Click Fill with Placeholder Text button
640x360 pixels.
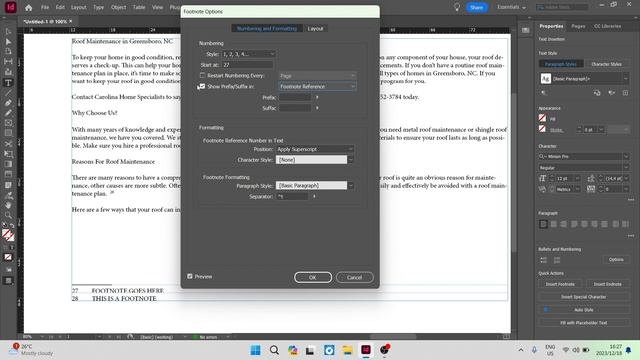583,322
